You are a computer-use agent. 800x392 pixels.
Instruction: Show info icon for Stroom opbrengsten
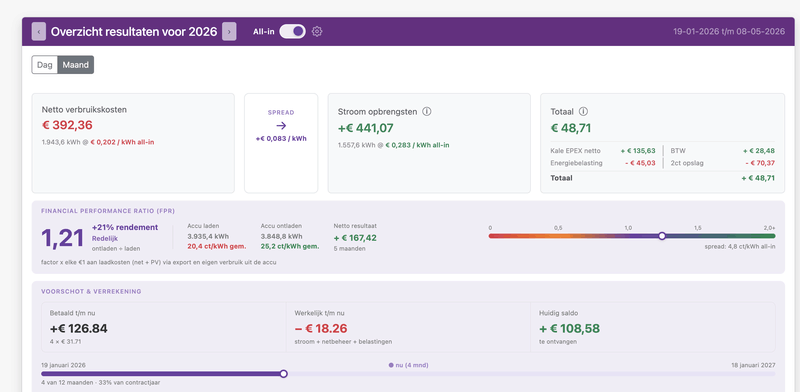pos(427,111)
